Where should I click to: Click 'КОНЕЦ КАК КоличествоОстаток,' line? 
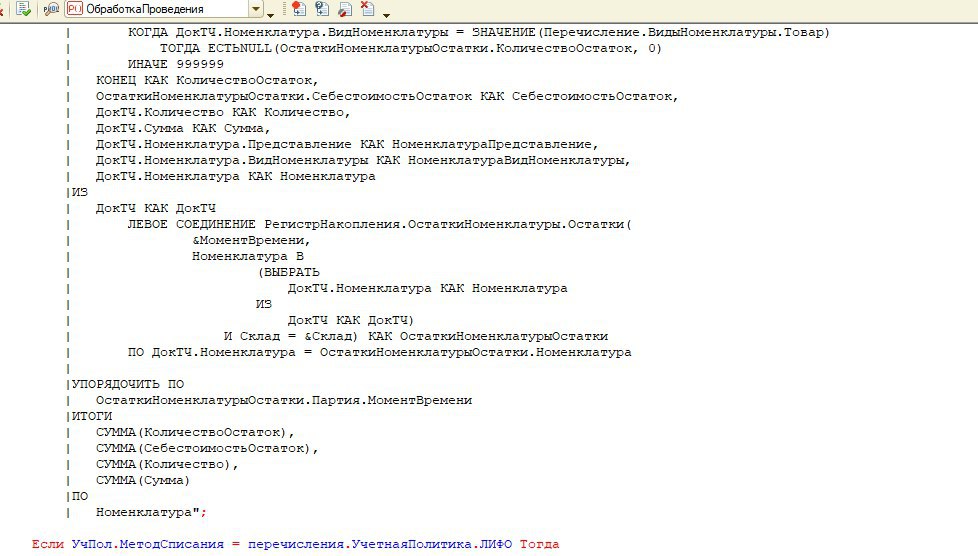[x=207, y=80]
